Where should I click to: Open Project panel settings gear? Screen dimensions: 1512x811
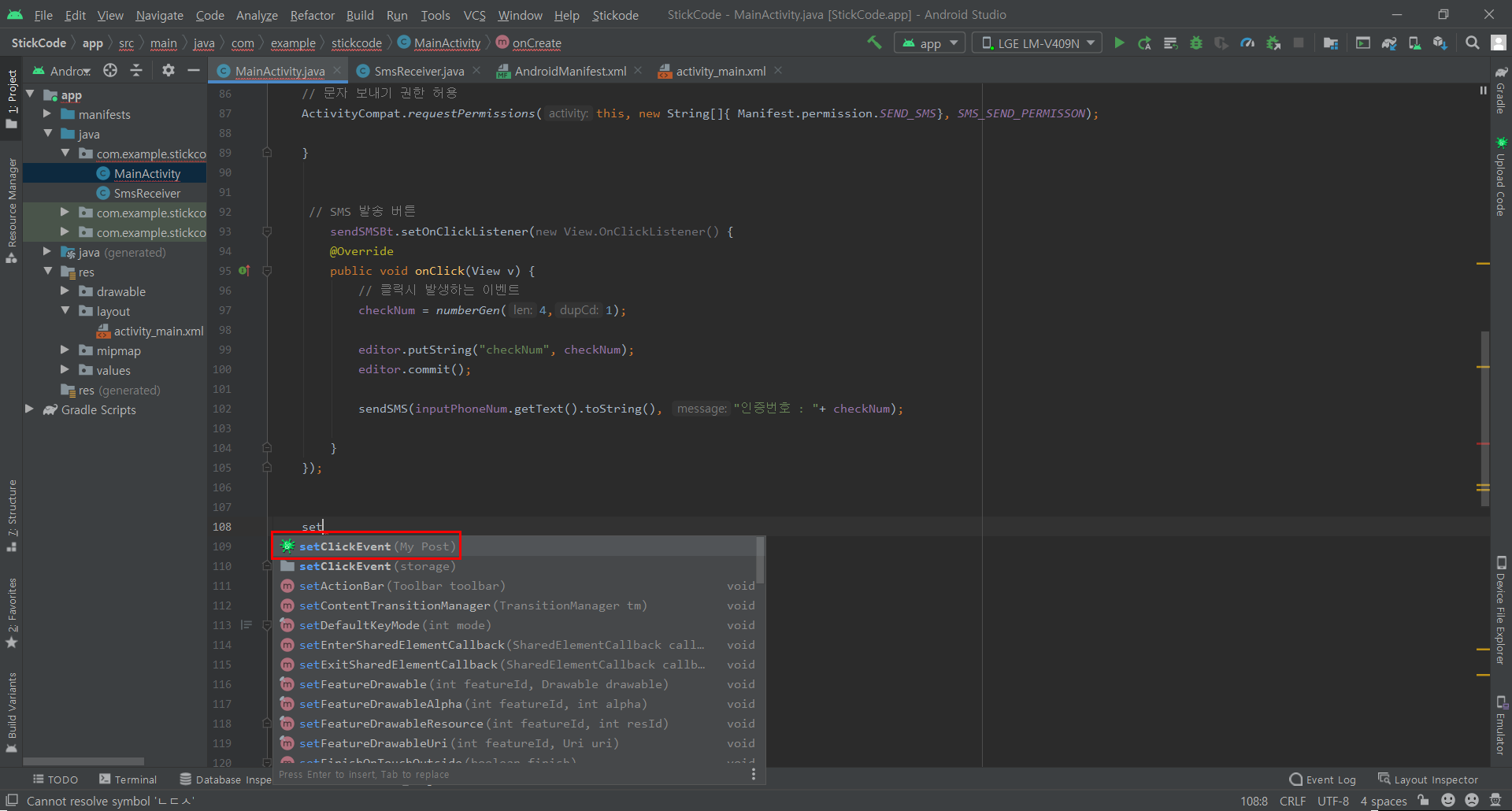point(168,71)
